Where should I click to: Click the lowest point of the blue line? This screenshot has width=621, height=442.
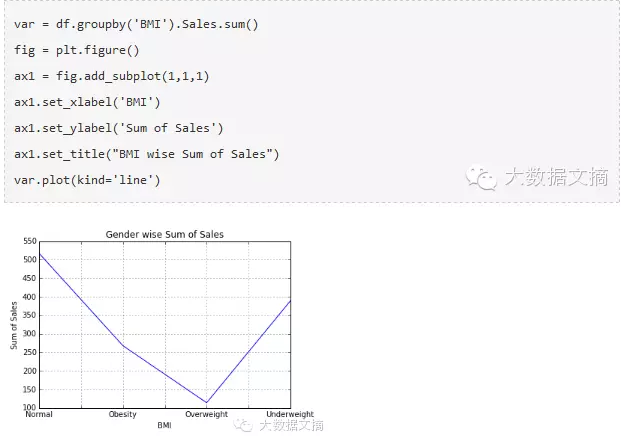[207, 402]
